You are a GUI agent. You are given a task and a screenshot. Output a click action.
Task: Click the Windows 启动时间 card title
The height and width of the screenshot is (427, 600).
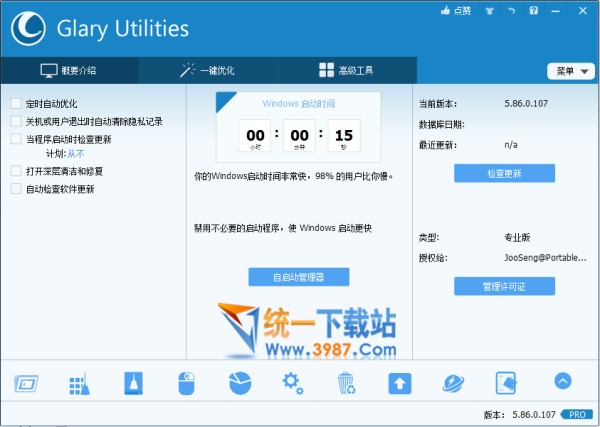tap(299, 103)
